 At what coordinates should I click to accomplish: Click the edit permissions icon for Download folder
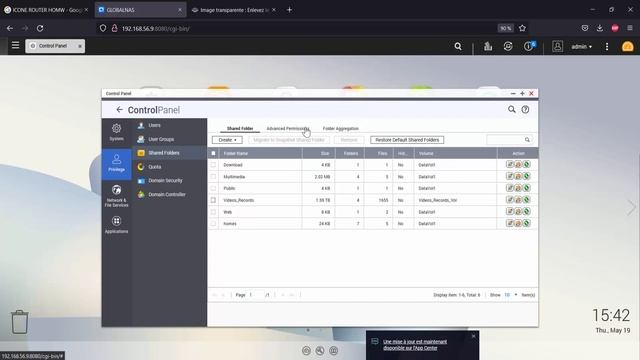point(518,164)
